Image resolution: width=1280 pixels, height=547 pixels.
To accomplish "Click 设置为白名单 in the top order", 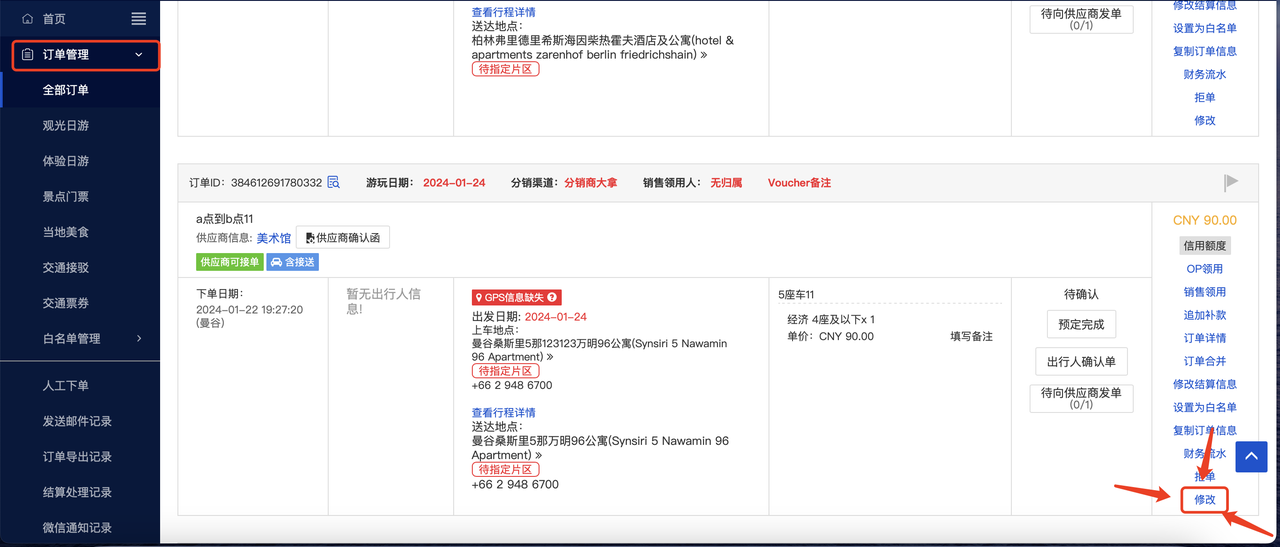I will click(1204, 28).
